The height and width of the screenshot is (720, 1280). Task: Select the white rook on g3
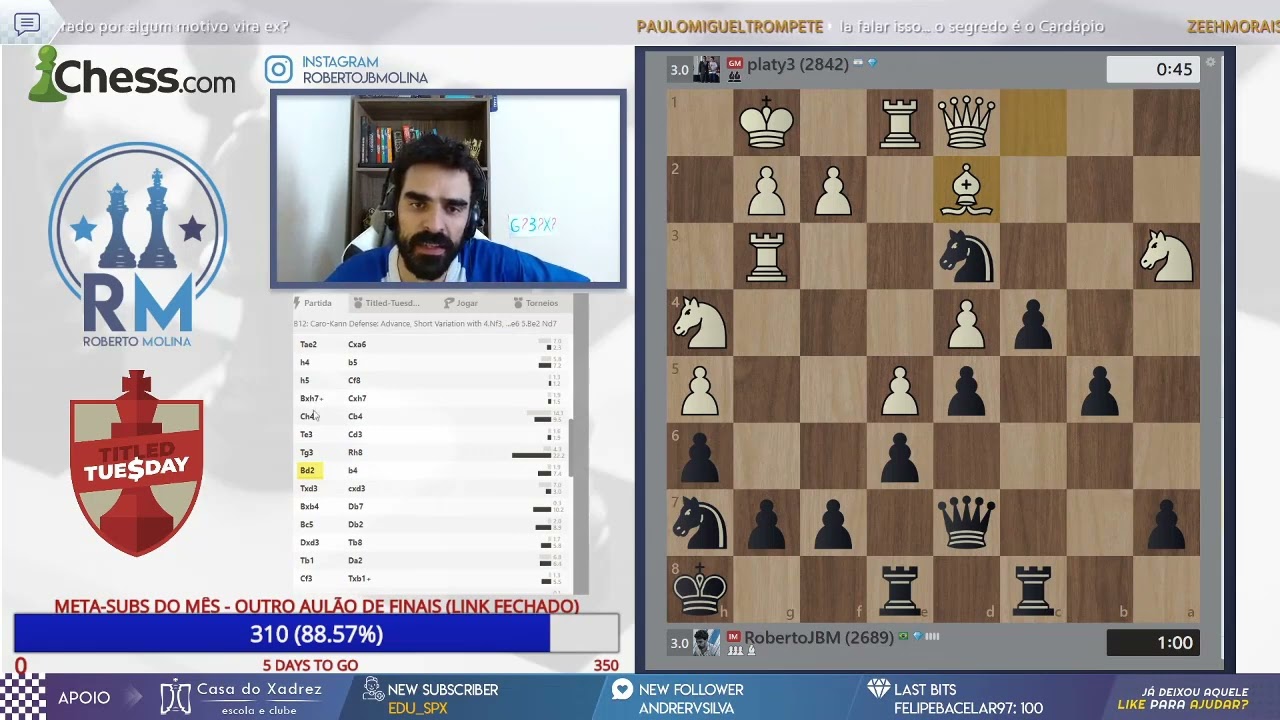[x=766, y=256]
